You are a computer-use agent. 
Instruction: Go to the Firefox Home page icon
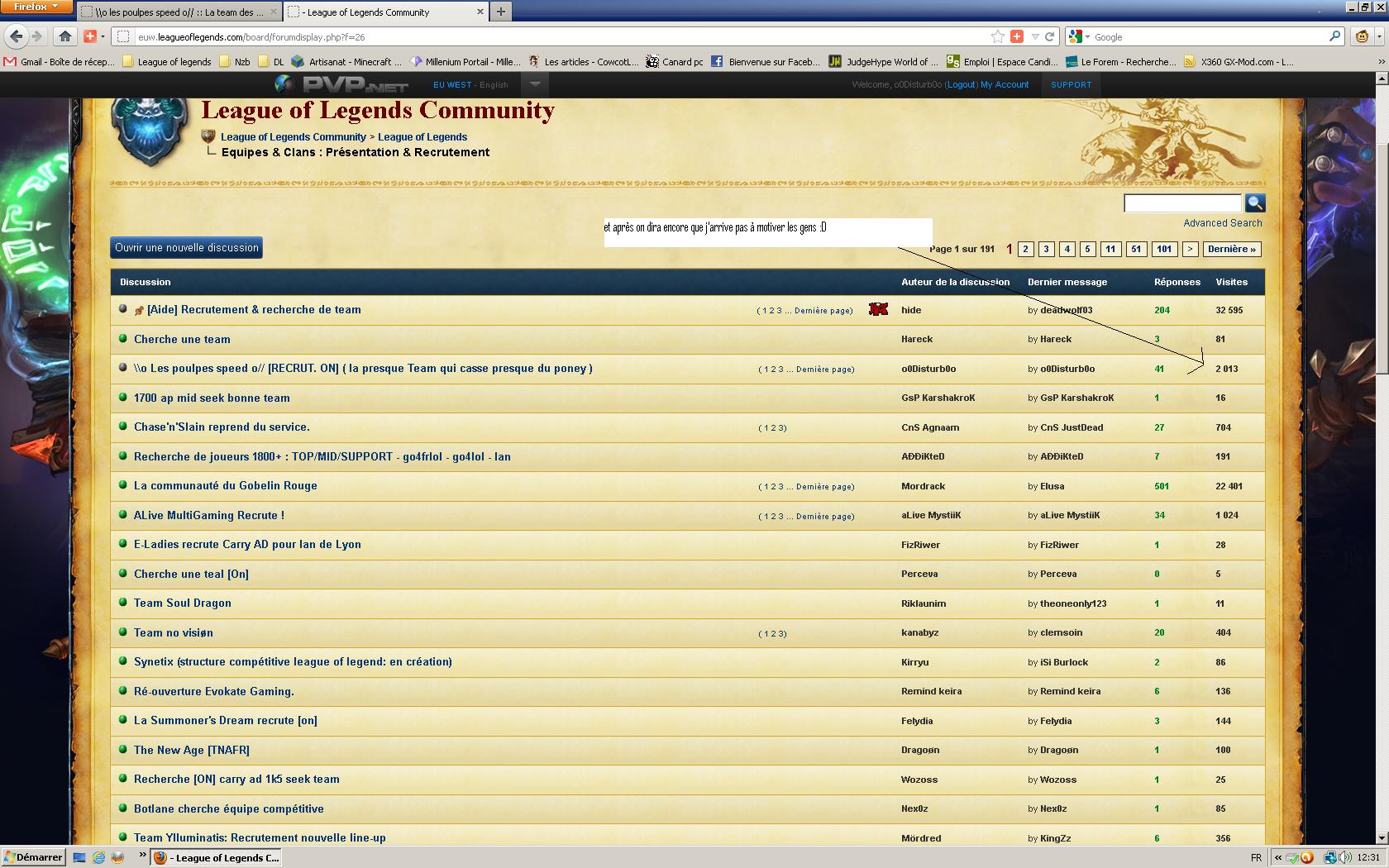pos(65,36)
